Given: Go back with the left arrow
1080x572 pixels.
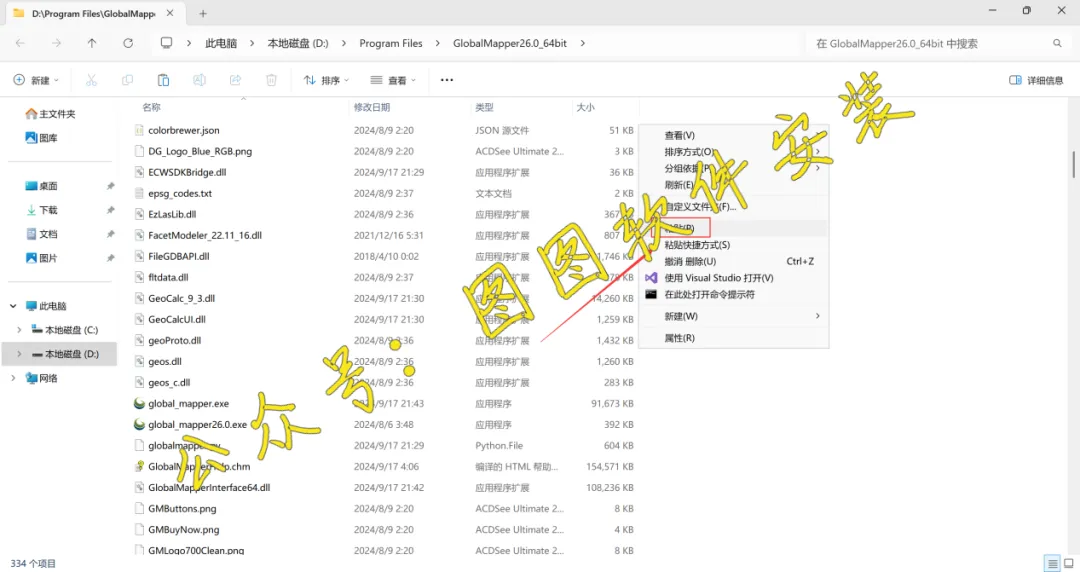Looking at the screenshot, I should pyautogui.click(x=20, y=43).
